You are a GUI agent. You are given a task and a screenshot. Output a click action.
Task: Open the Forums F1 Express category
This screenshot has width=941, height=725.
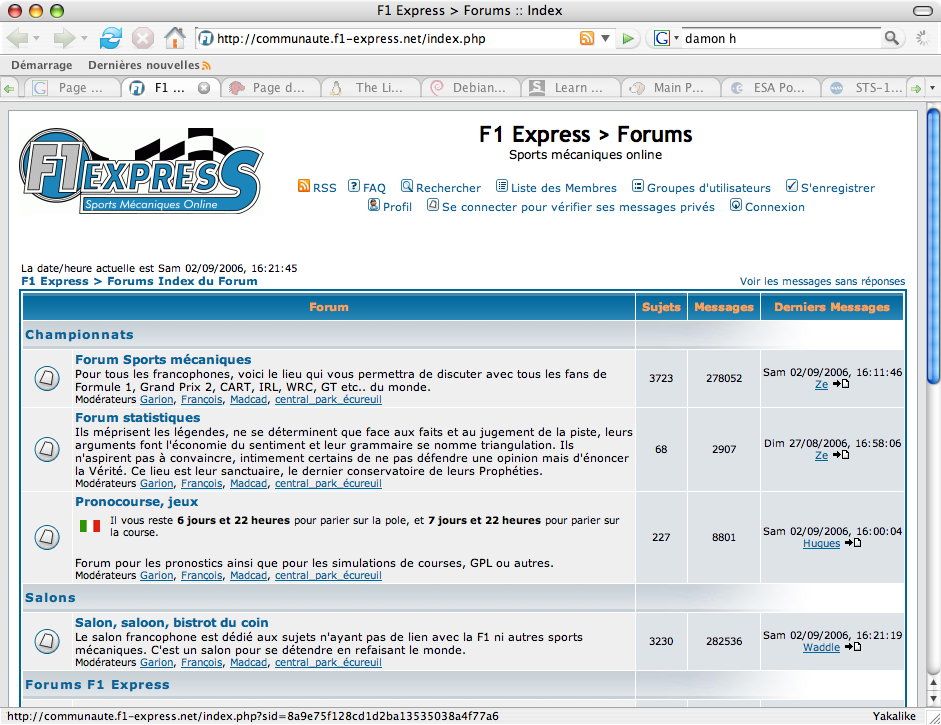point(97,685)
